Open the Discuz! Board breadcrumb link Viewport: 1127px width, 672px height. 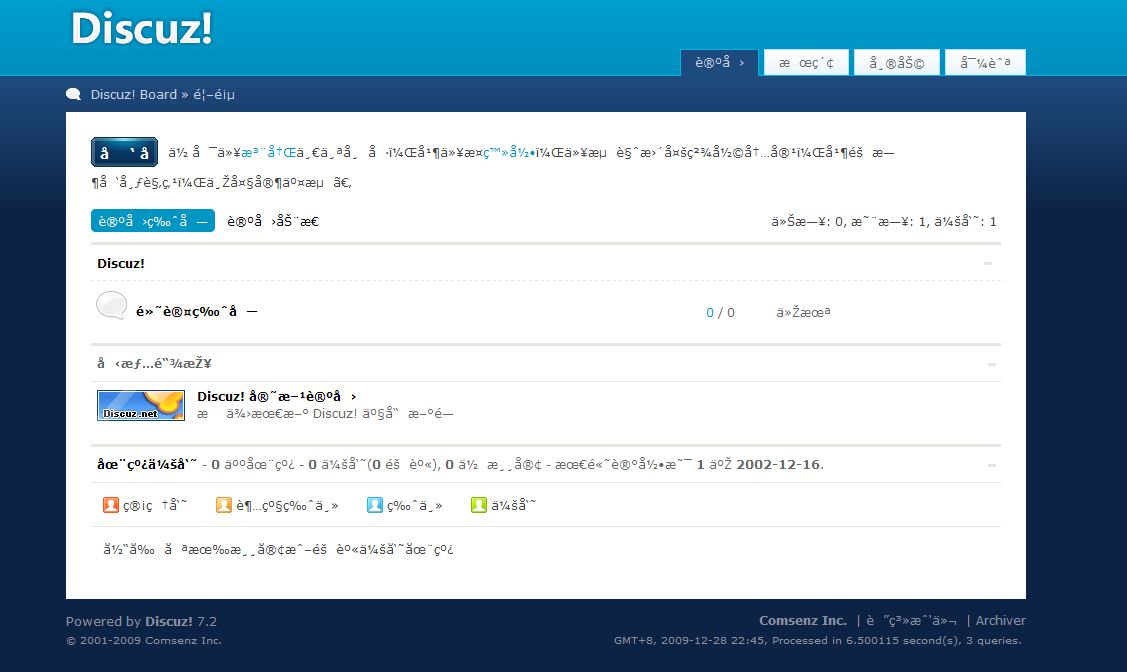point(134,94)
